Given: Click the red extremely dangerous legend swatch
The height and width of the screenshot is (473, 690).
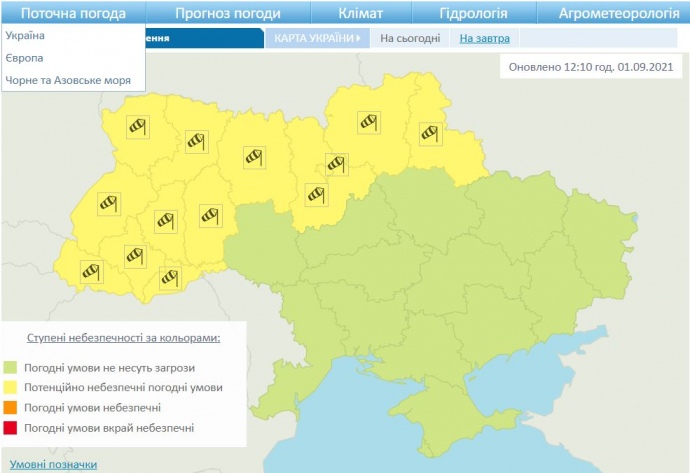Looking at the screenshot, I should coord(11,428).
